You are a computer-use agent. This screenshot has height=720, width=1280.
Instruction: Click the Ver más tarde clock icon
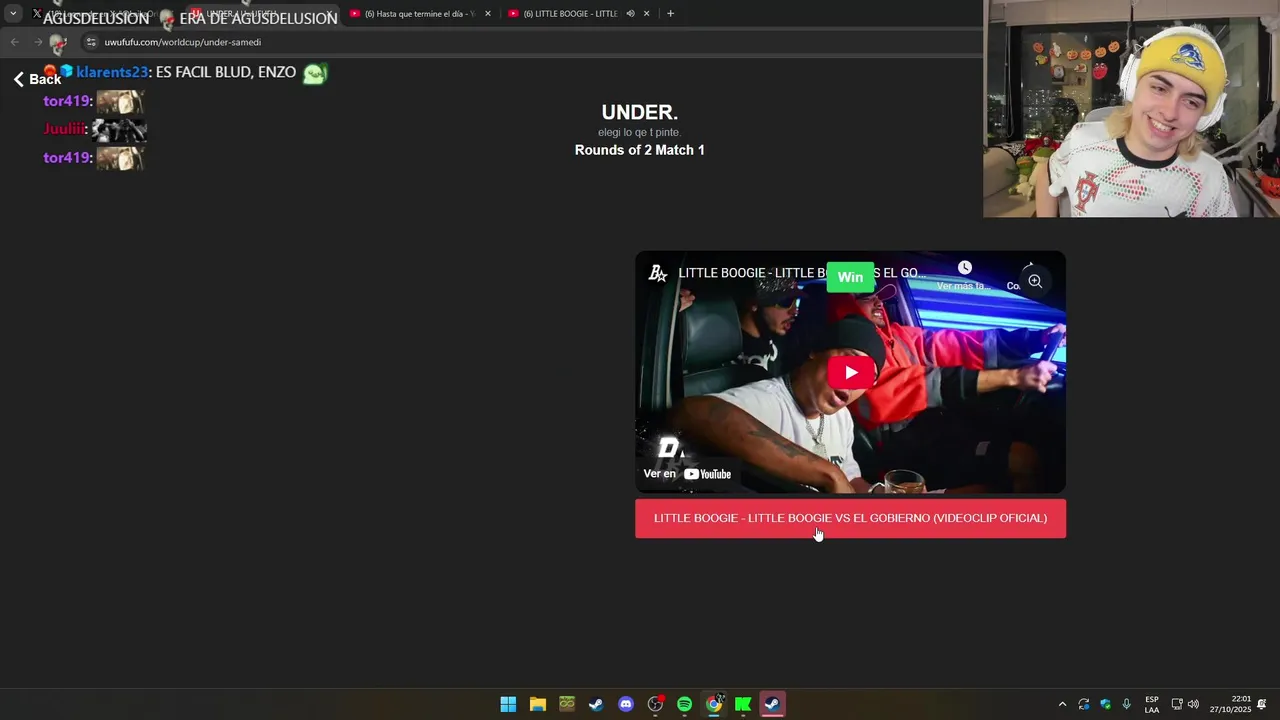[964, 268]
